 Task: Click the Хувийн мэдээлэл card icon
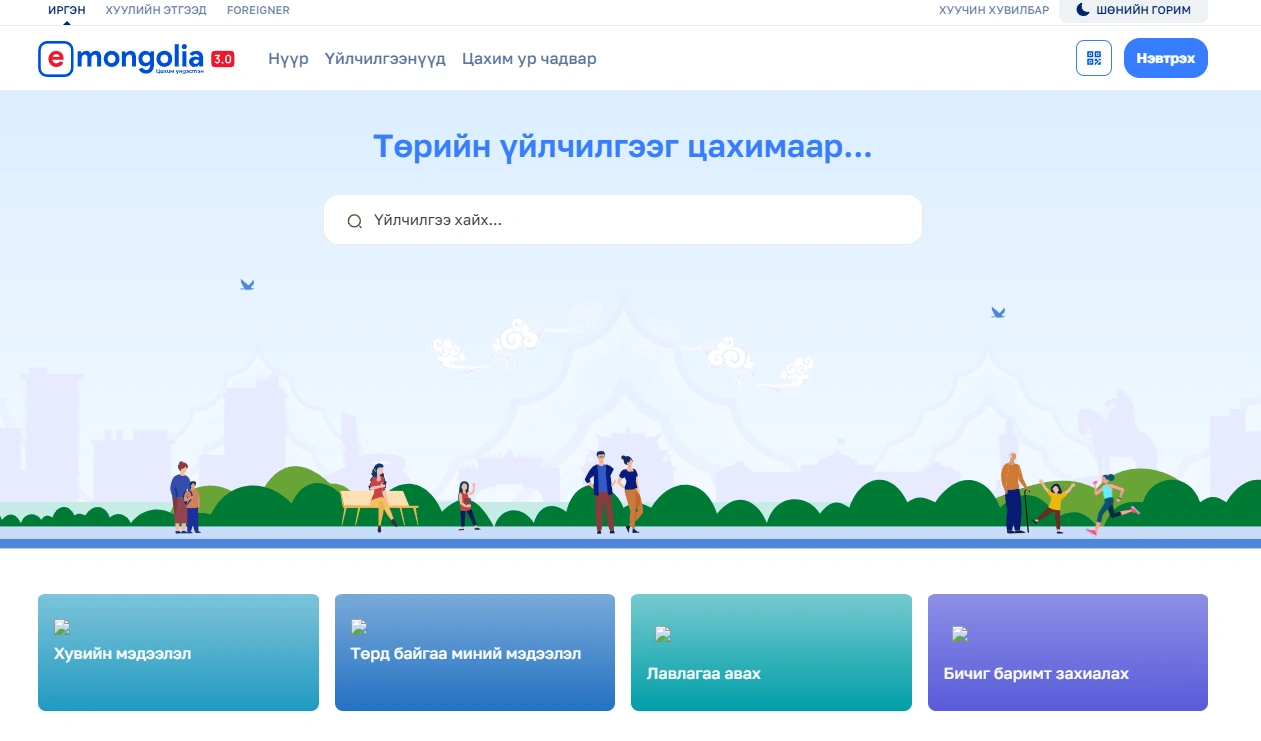click(x=62, y=627)
